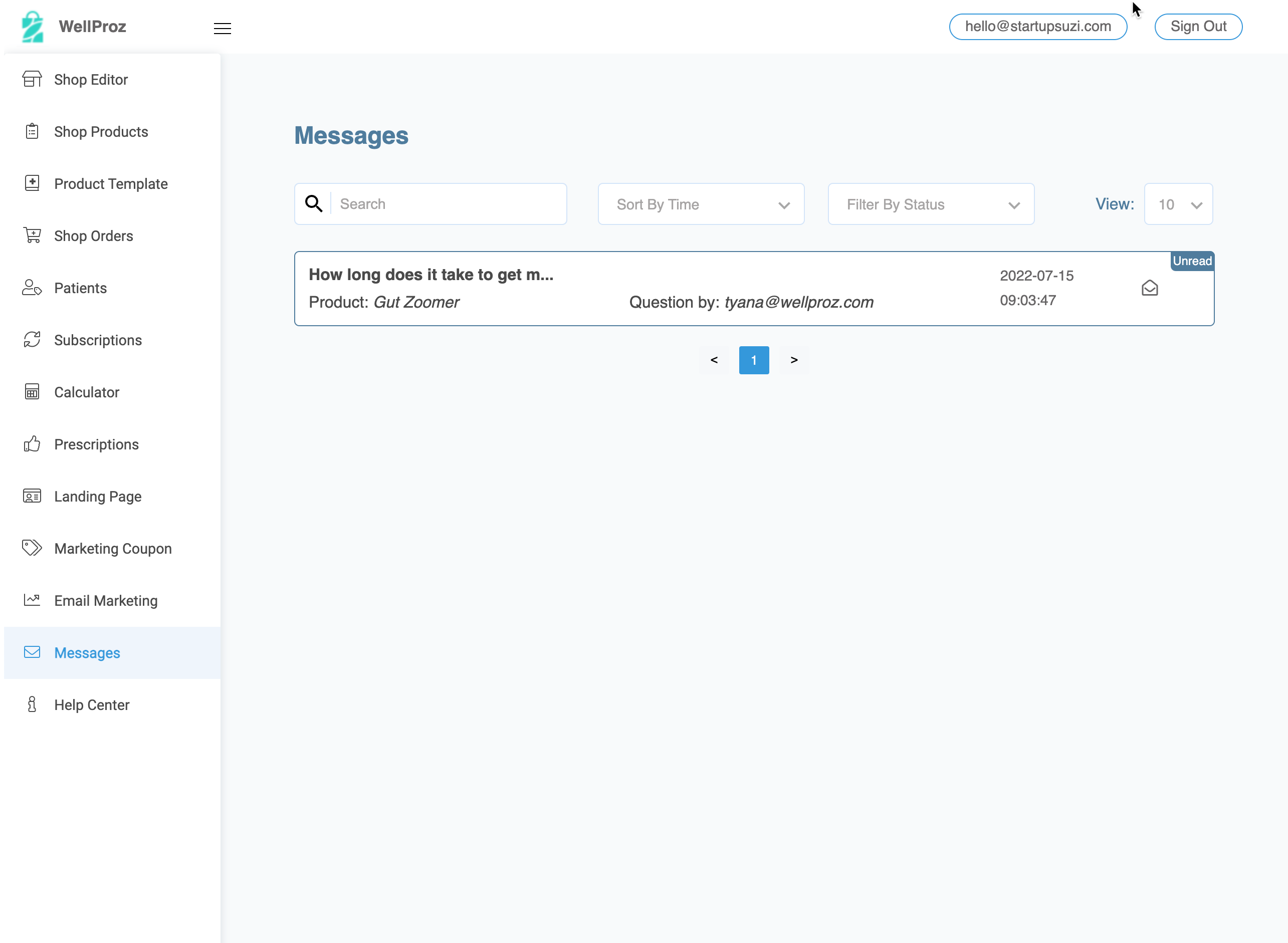Open Calculator from sidebar
This screenshot has height=943, width=1288.
point(112,392)
